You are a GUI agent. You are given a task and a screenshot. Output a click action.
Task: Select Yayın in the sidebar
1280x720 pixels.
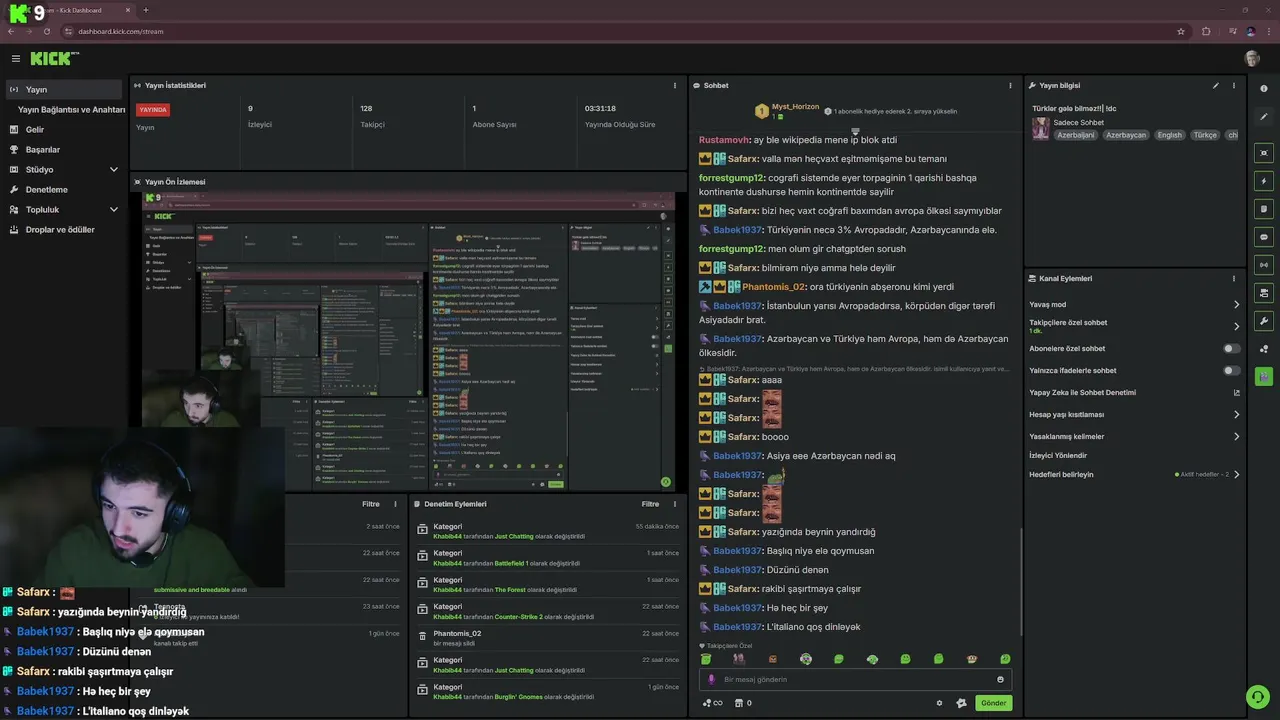[x=64, y=89]
